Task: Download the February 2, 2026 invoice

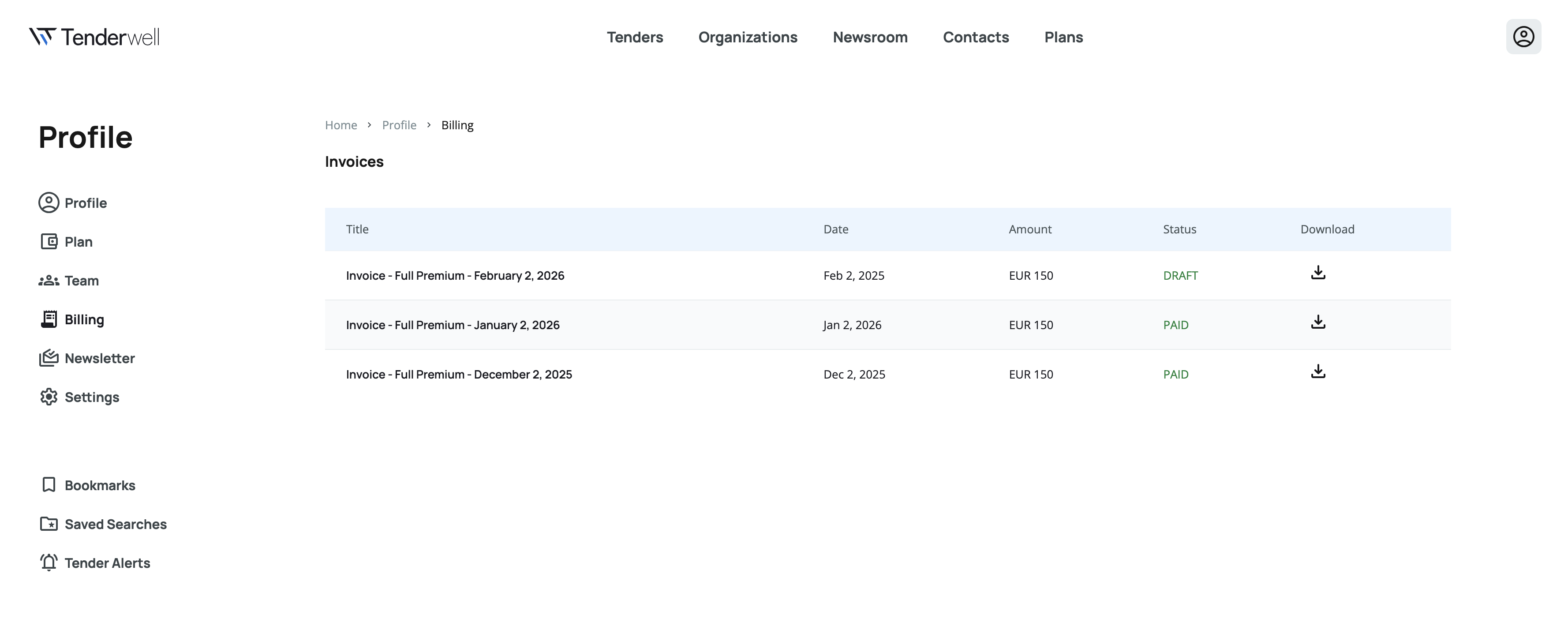Action: tap(1318, 272)
